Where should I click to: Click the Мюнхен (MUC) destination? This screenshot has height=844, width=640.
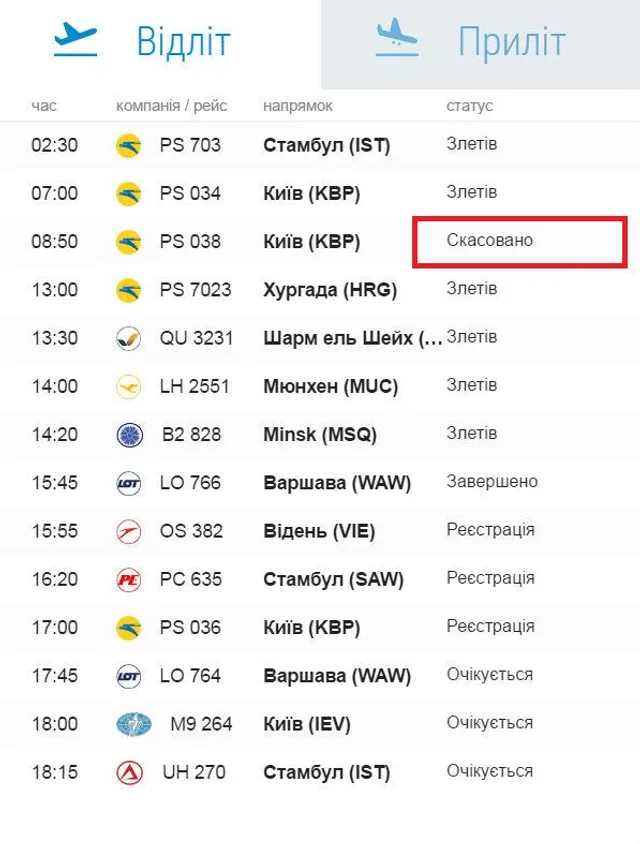[330, 386]
